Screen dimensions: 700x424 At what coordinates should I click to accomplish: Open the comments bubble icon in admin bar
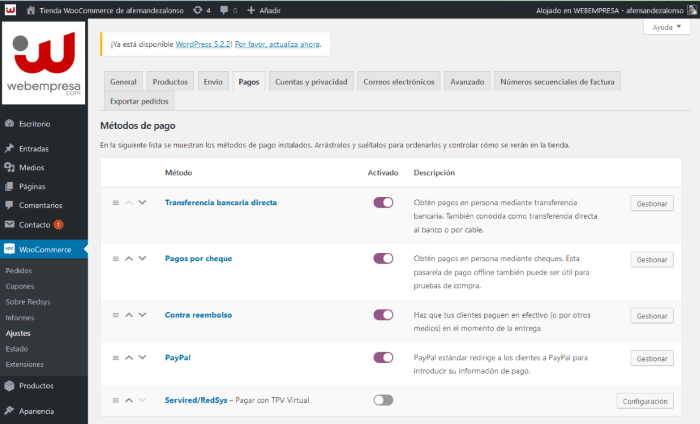point(223,9)
